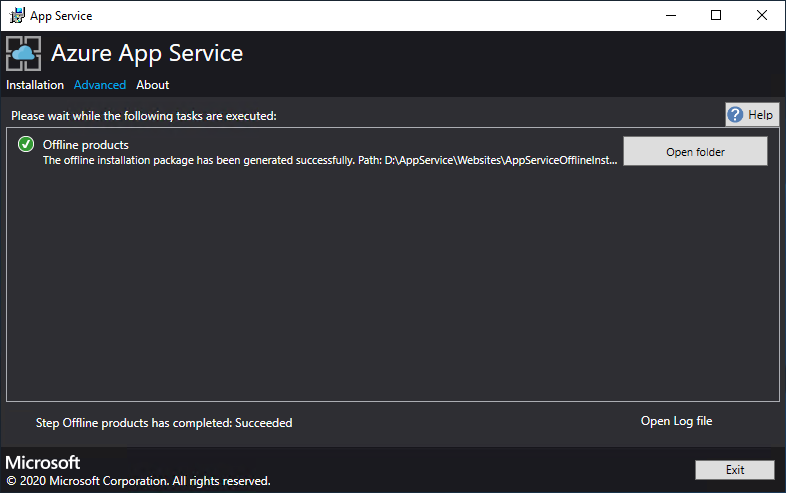Go to the About tab
The height and width of the screenshot is (493, 786).
click(x=153, y=85)
